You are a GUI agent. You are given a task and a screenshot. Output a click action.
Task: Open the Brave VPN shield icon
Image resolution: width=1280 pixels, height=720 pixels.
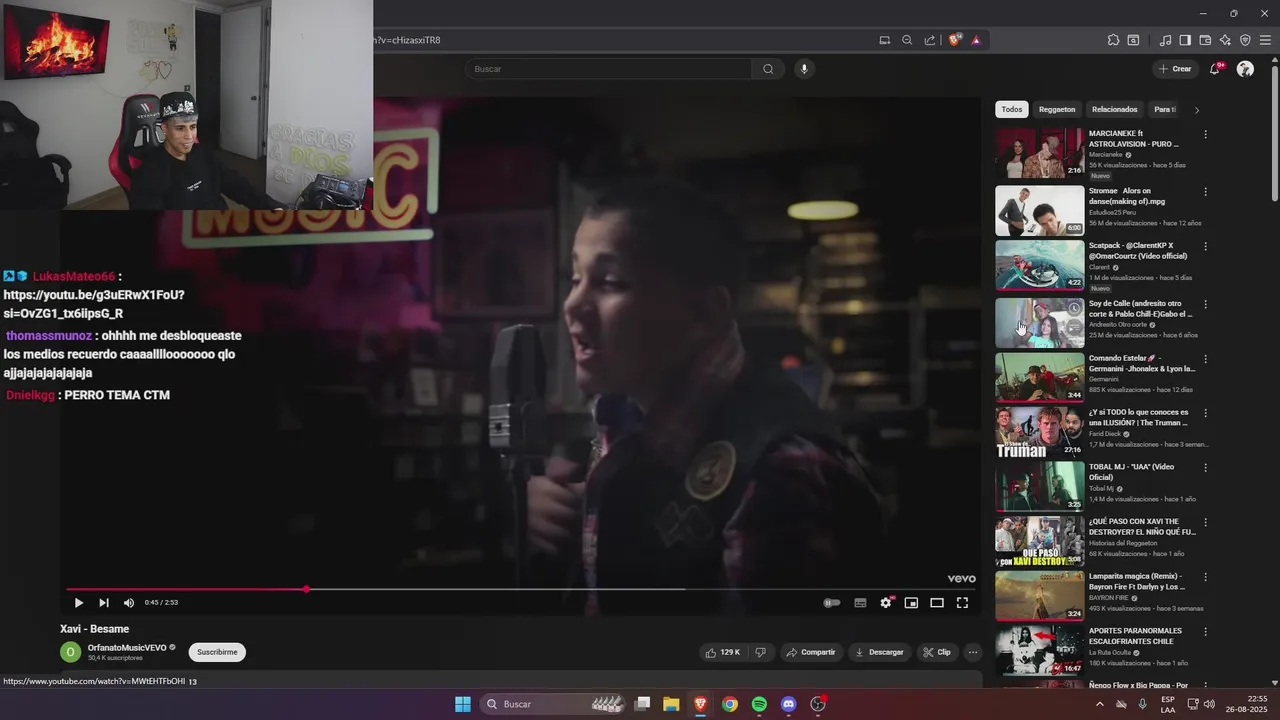1245,40
